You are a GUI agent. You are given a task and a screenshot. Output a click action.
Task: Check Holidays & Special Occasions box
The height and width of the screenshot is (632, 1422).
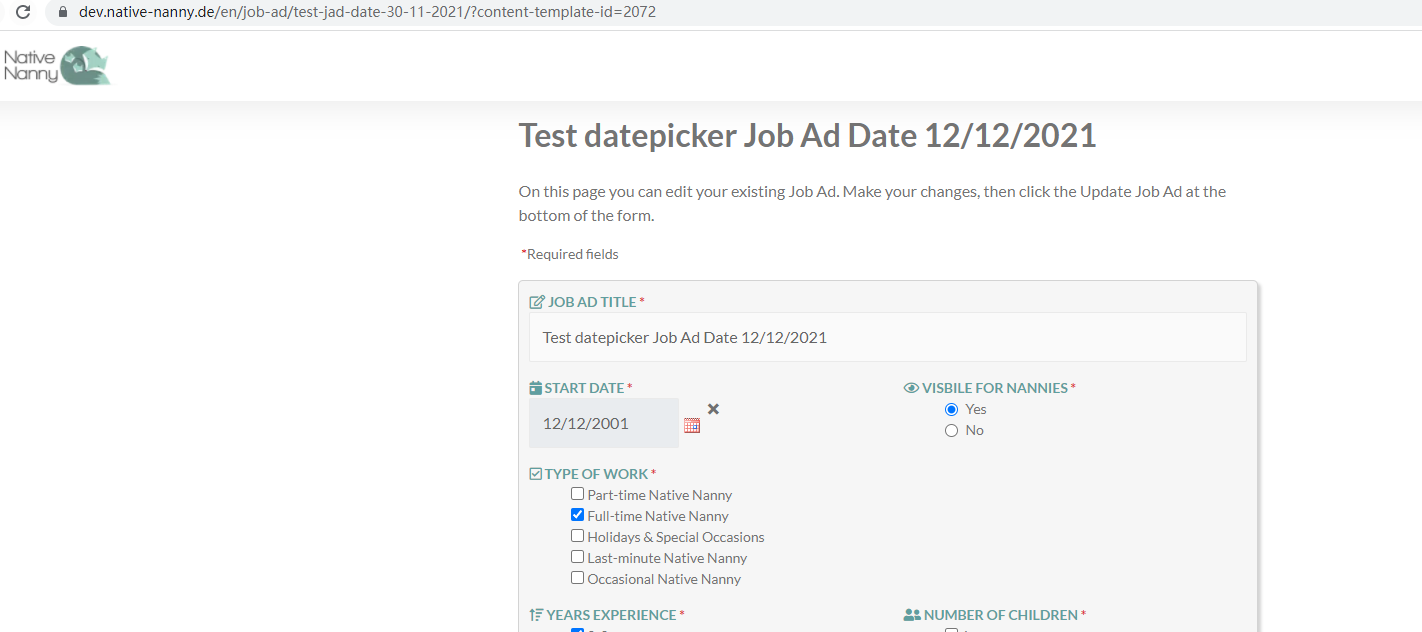click(x=577, y=536)
